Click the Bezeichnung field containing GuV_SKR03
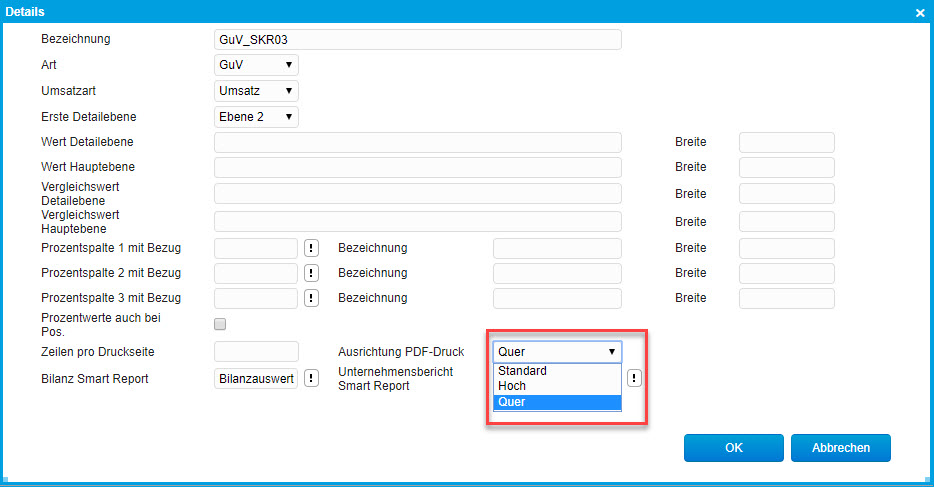The height and width of the screenshot is (487, 934). (x=418, y=40)
